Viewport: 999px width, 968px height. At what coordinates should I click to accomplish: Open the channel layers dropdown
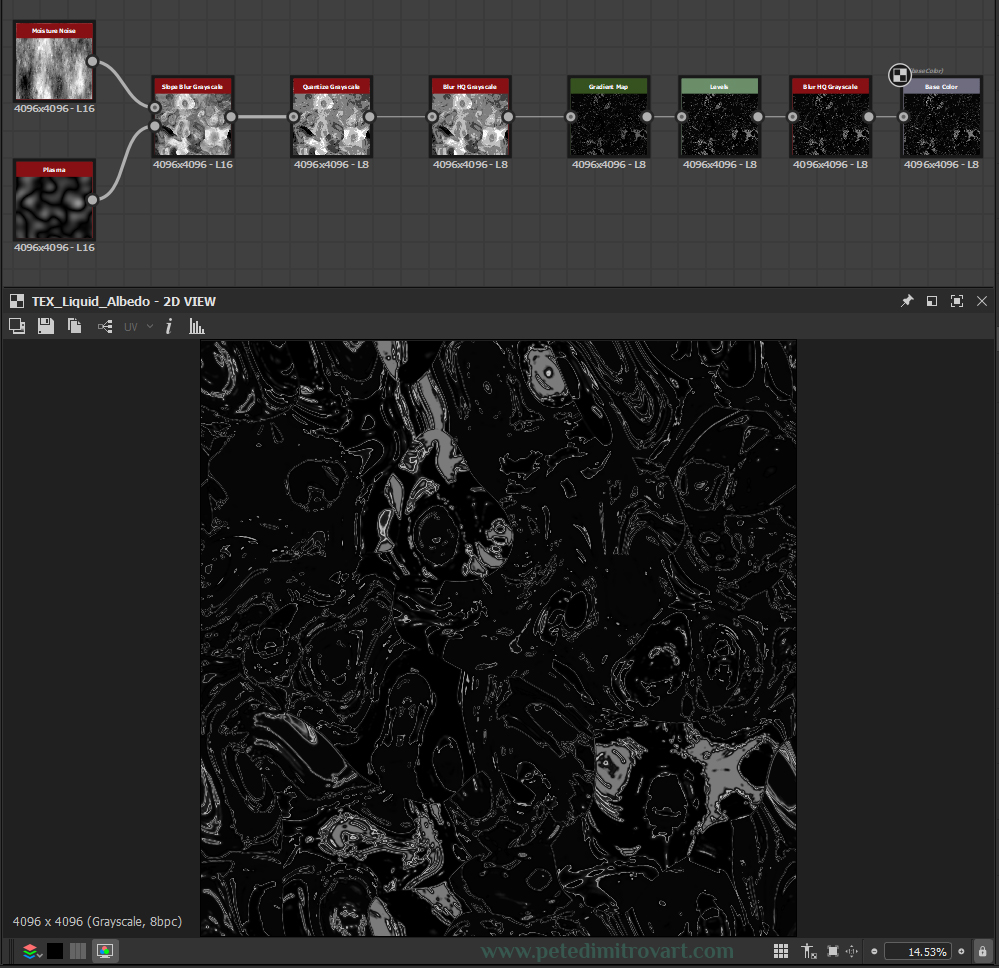[32, 951]
